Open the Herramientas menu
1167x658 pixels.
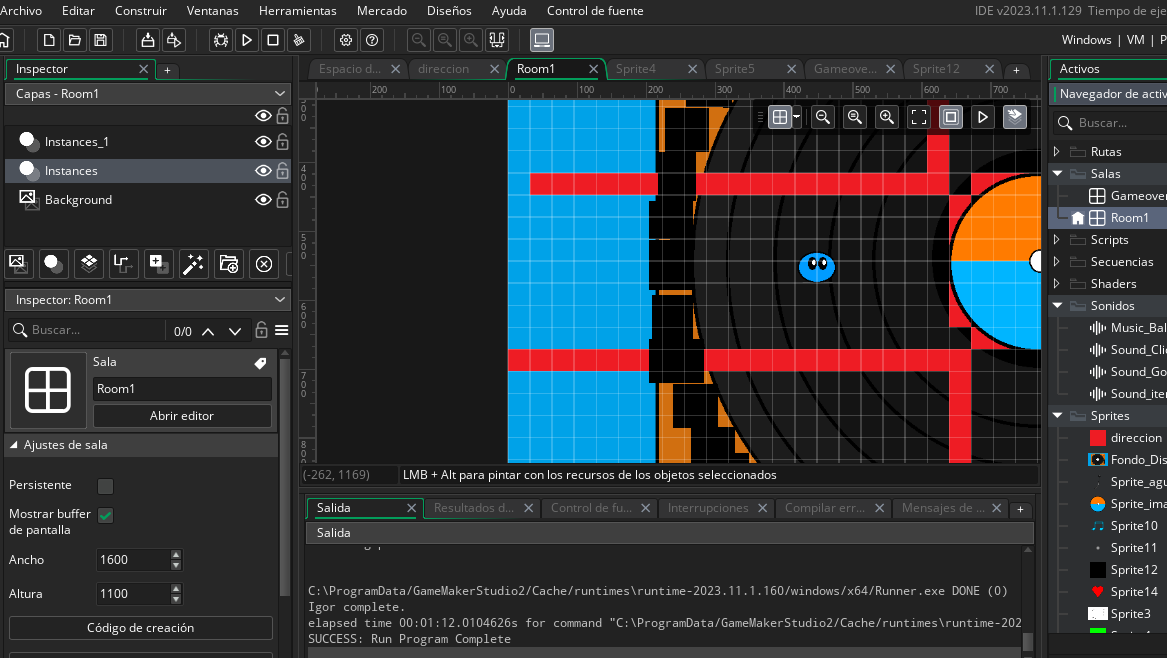(x=297, y=11)
